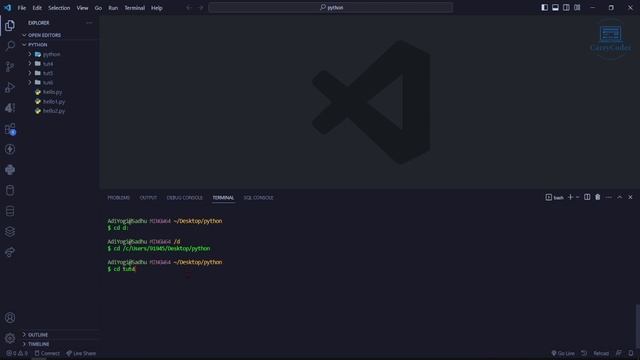Open the Live Share icon in activity bar
This screenshot has width=640, height=360.
tap(10, 252)
